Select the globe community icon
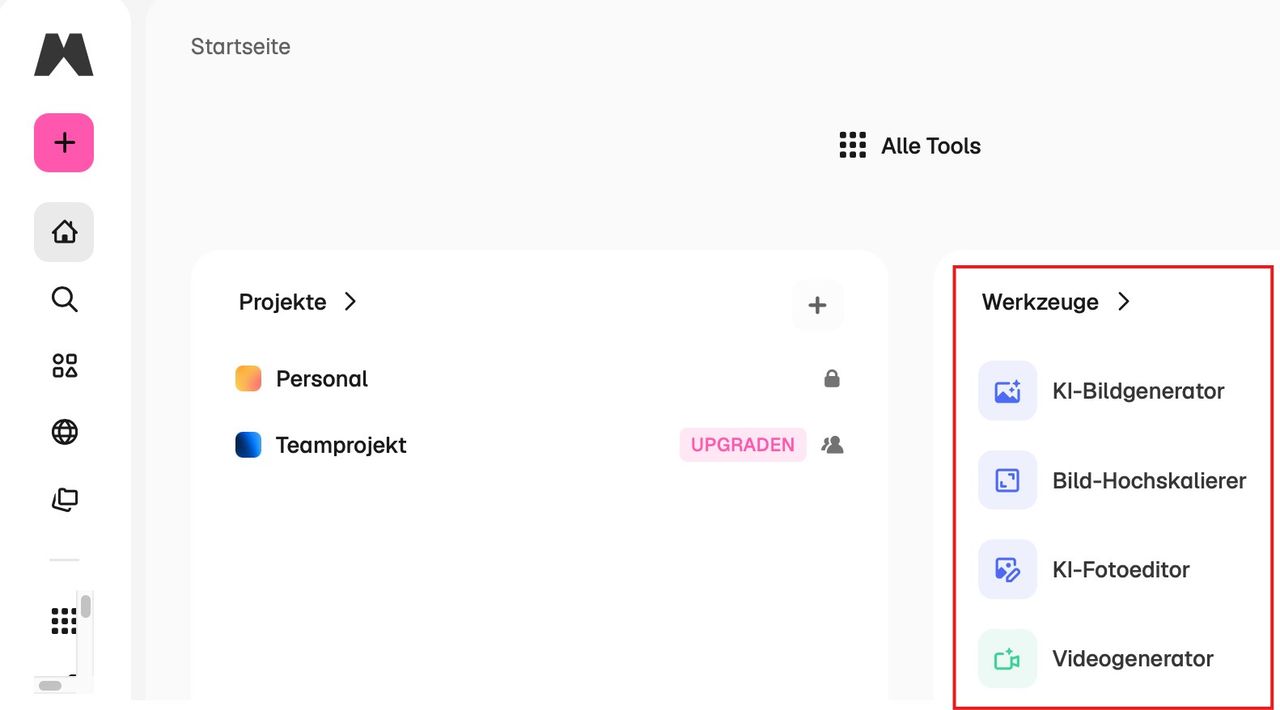Image resolution: width=1280 pixels, height=710 pixels. pos(64,432)
